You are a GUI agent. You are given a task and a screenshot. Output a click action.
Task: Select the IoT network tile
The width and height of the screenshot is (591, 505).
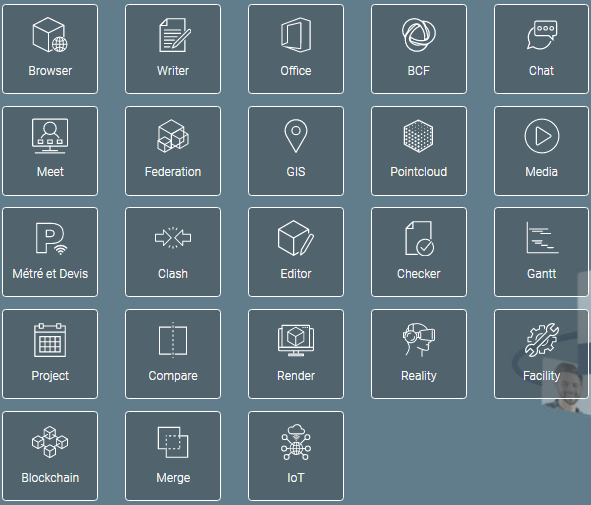[296, 456]
